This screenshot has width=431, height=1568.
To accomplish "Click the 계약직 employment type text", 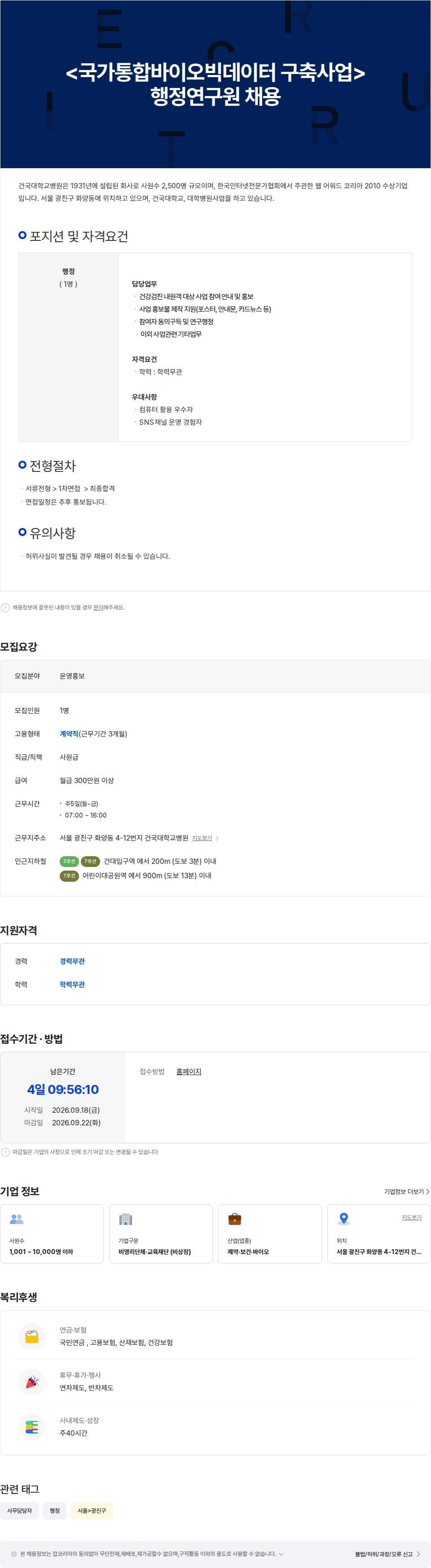I will [x=69, y=734].
